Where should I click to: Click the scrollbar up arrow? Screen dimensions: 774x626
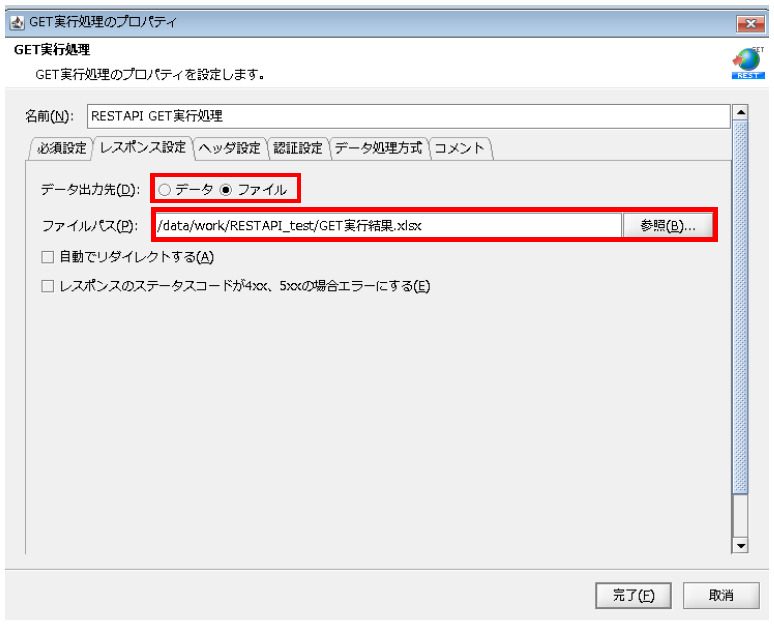point(740,111)
